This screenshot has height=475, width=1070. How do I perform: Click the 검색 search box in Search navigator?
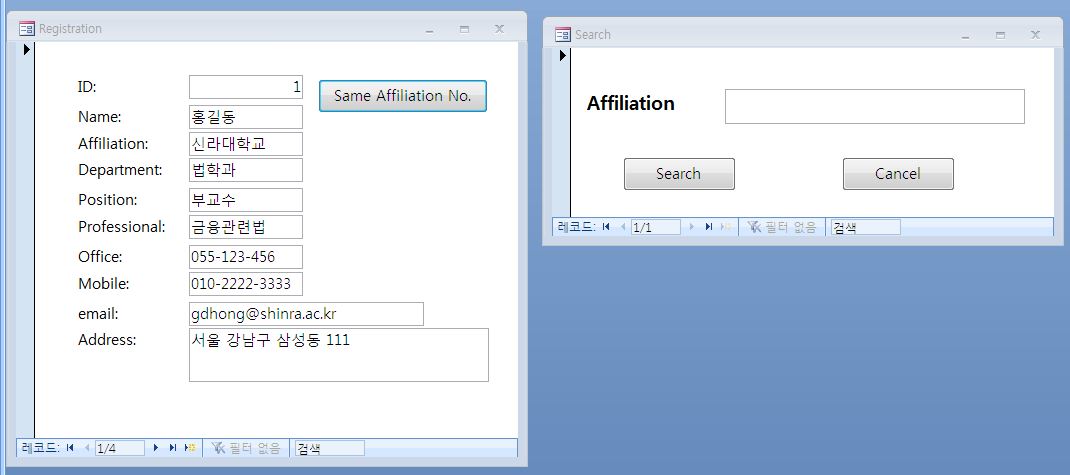(865, 227)
